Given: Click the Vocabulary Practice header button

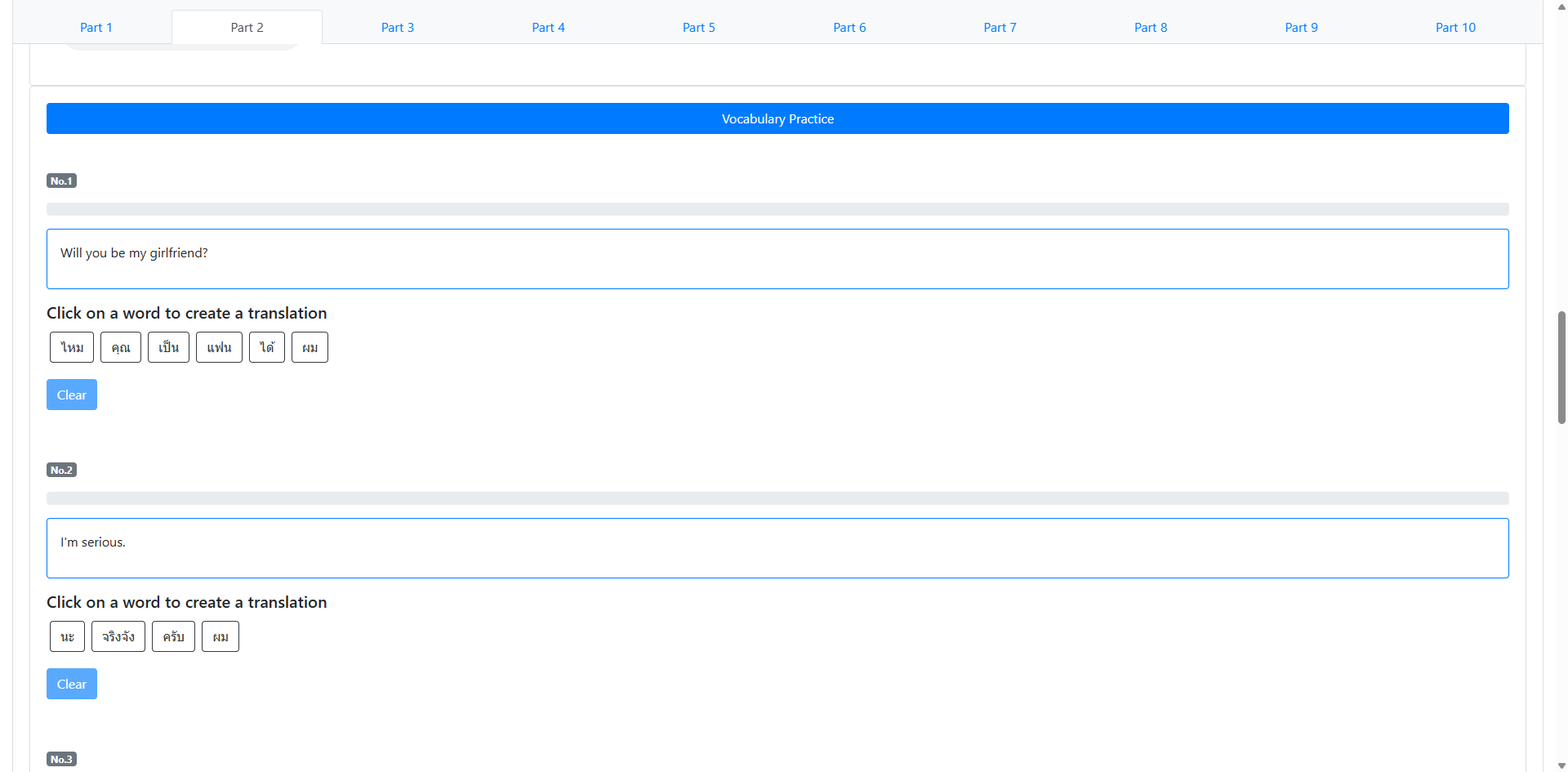Looking at the screenshot, I should click(777, 118).
